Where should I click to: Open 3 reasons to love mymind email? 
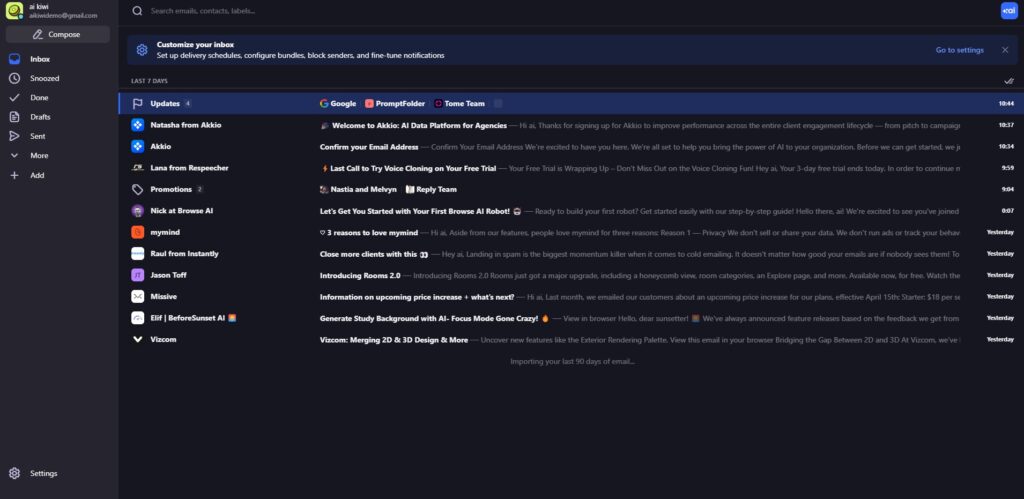pyautogui.click(x=571, y=233)
